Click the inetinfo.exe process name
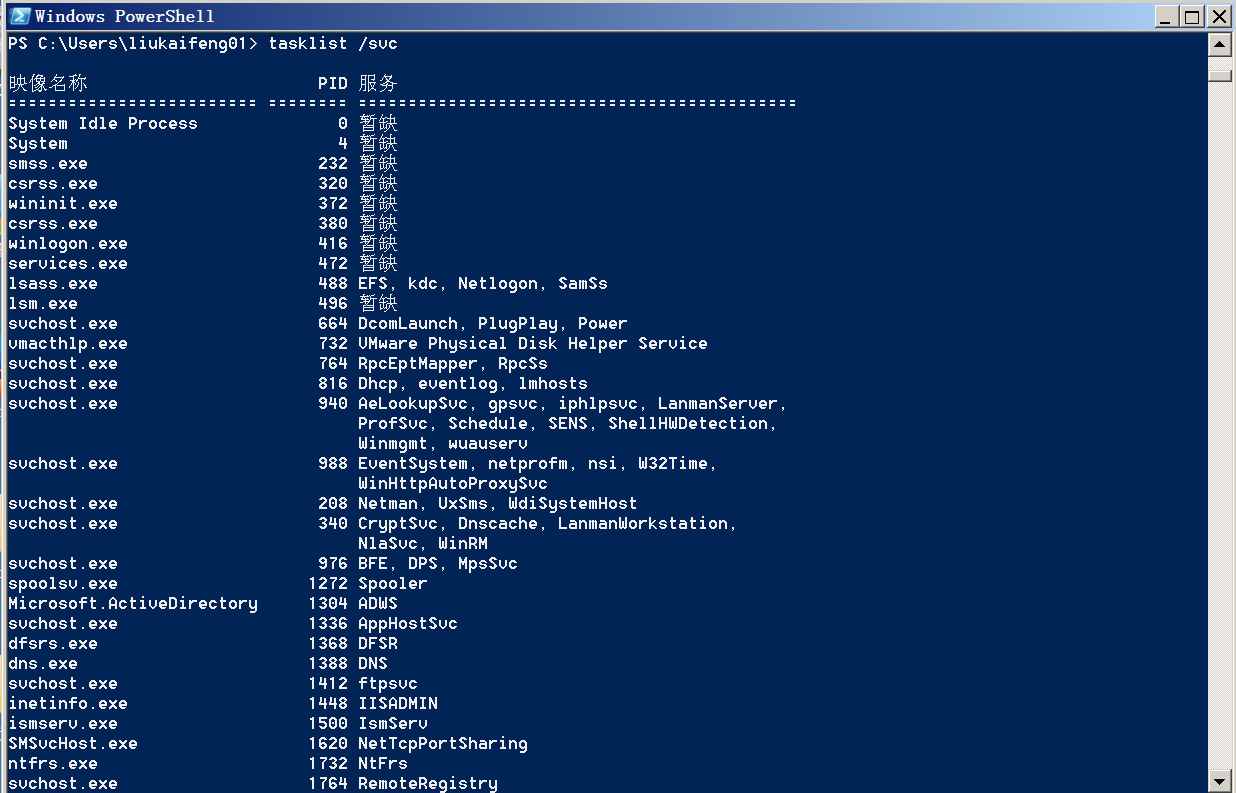 (68, 704)
